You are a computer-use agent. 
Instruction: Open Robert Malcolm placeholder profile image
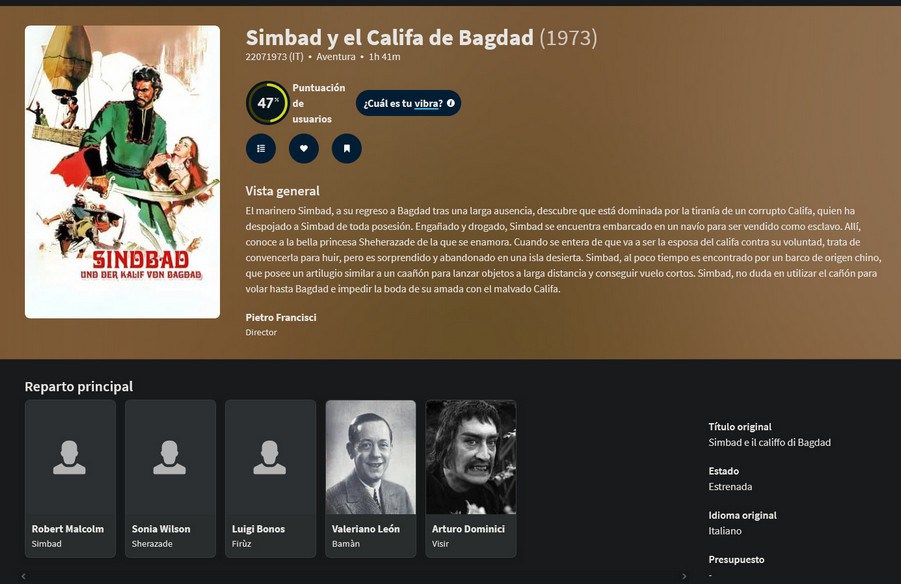pos(70,457)
